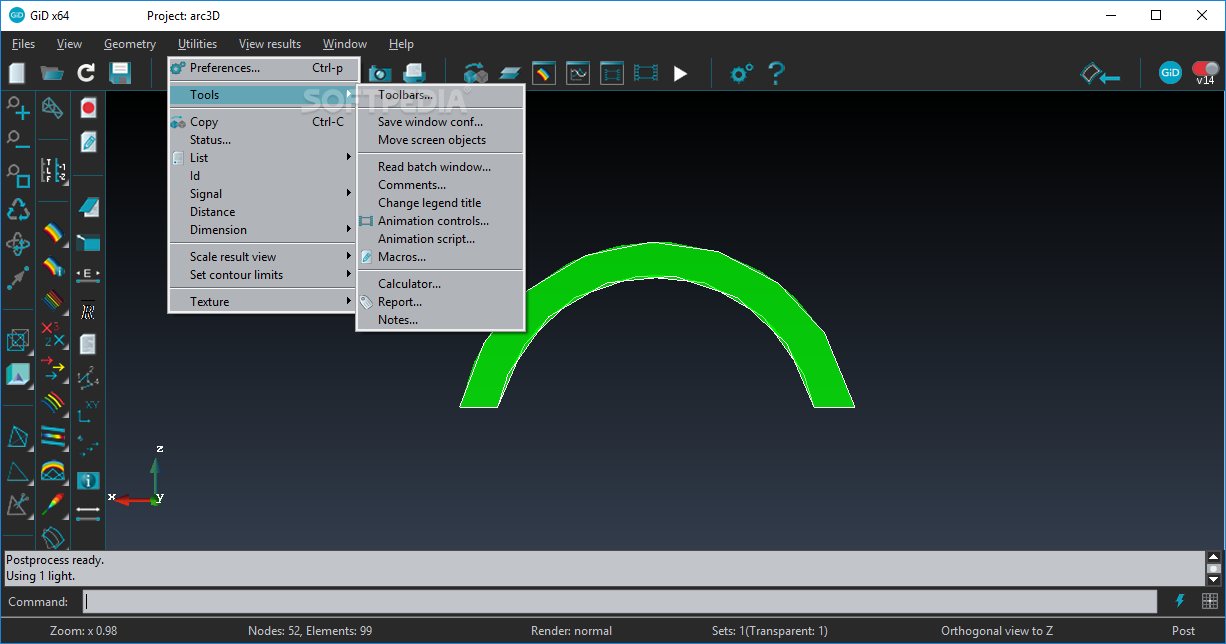Select Move screen objects entry
The height and width of the screenshot is (644, 1226).
(440, 140)
